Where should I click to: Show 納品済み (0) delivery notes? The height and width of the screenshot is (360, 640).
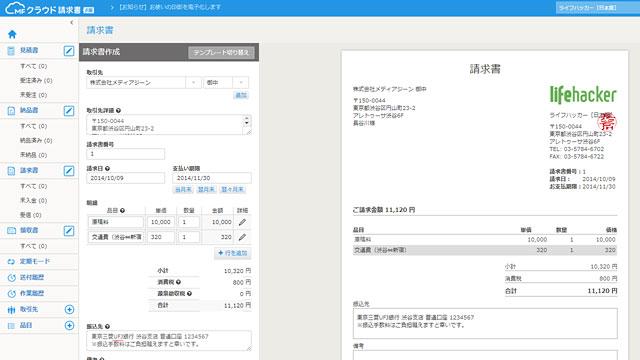[x=36, y=140]
